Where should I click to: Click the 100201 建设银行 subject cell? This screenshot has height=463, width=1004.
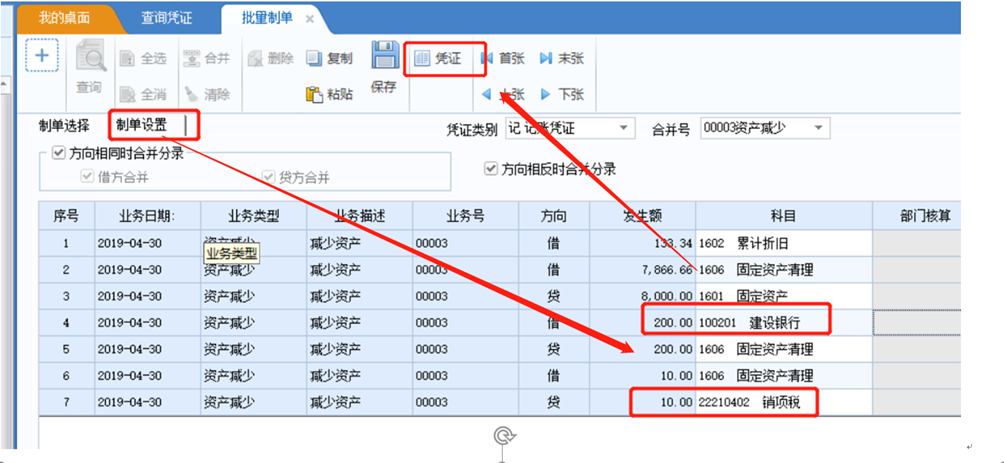(x=784, y=323)
